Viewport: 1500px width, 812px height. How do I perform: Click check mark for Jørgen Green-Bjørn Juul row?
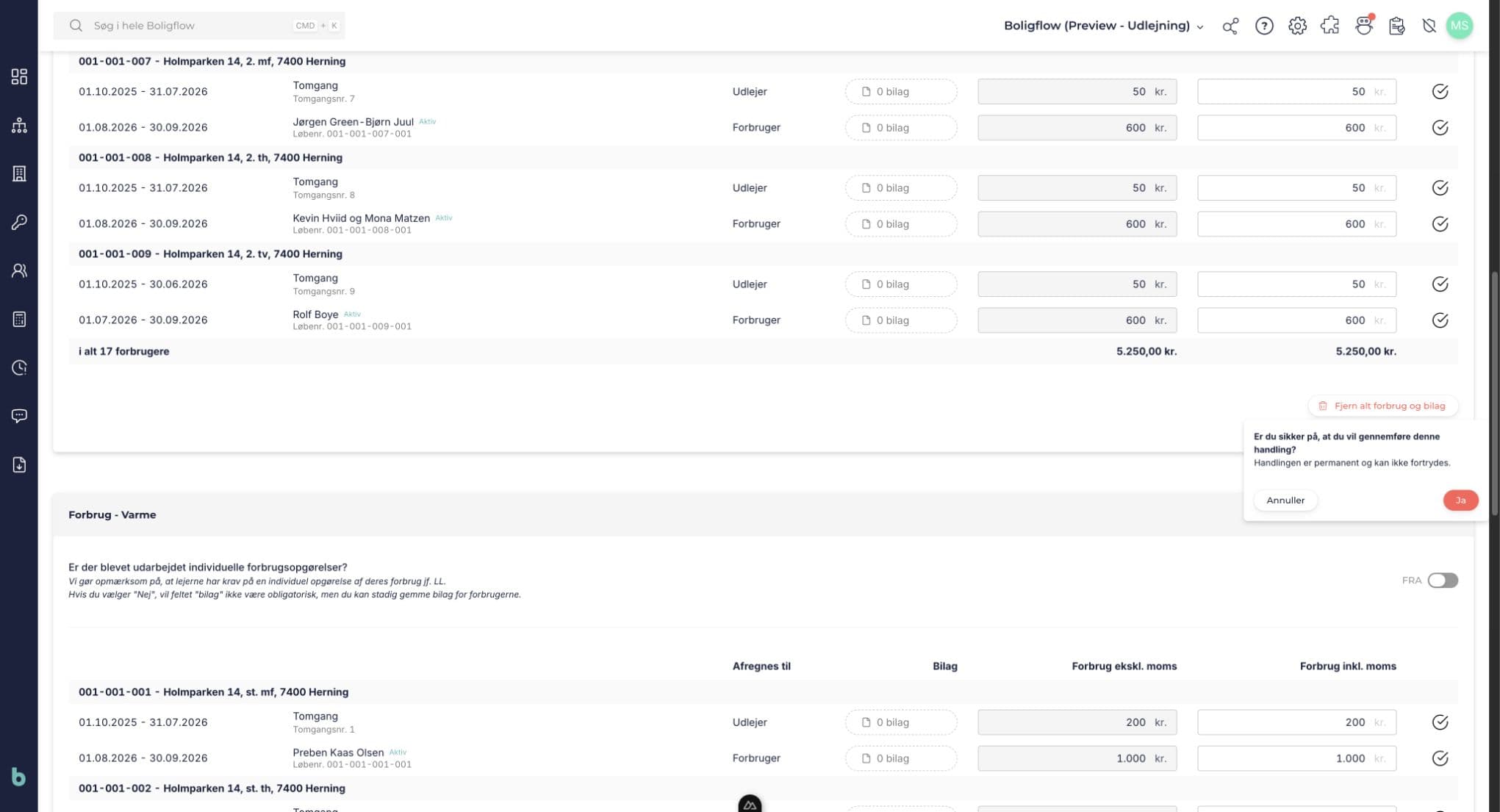click(x=1440, y=128)
